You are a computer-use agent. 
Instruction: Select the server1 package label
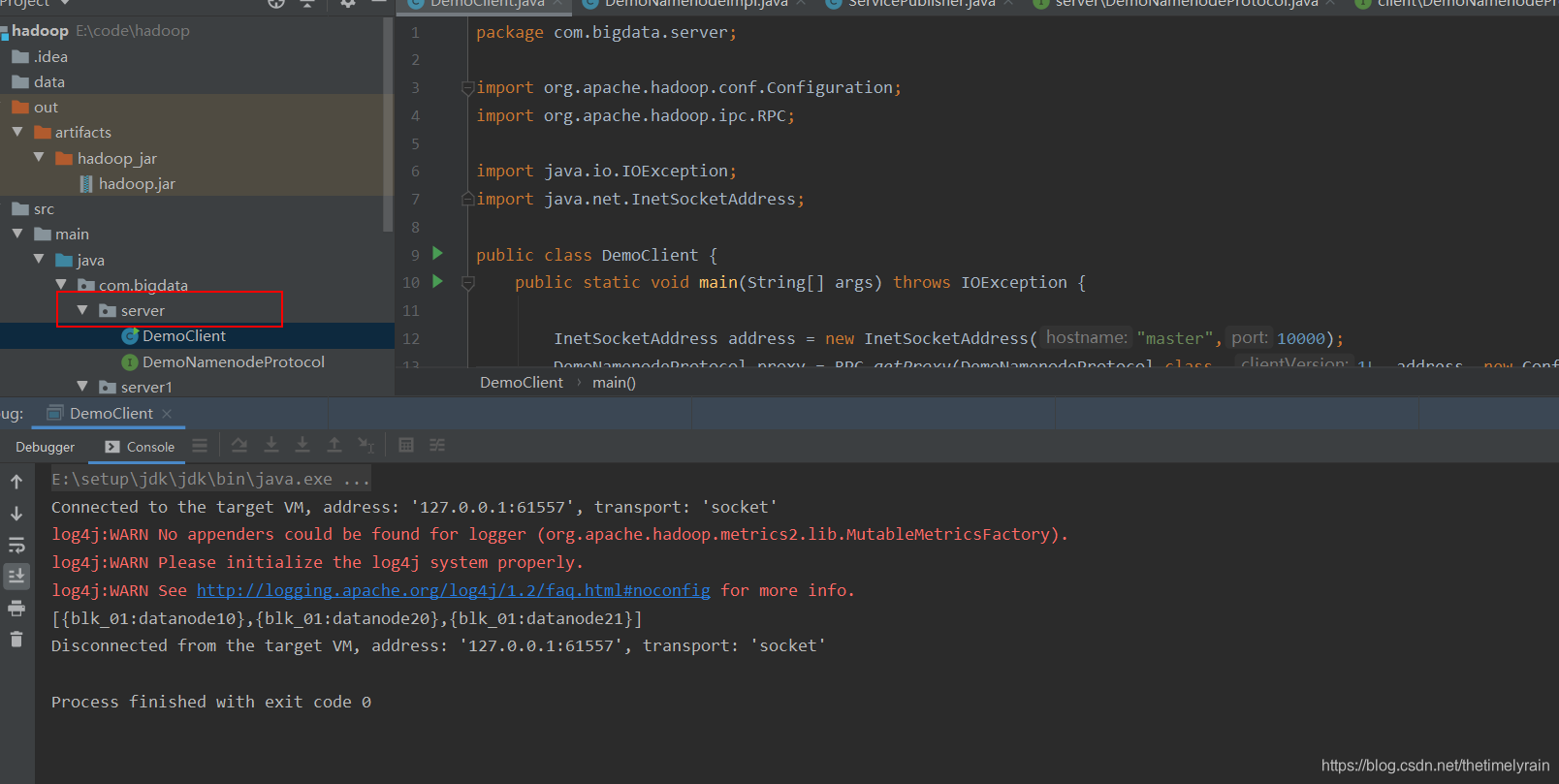(146, 387)
